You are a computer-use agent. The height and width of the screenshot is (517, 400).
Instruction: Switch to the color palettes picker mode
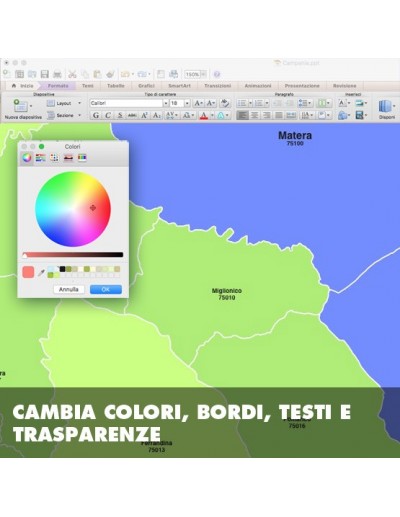tap(54, 158)
